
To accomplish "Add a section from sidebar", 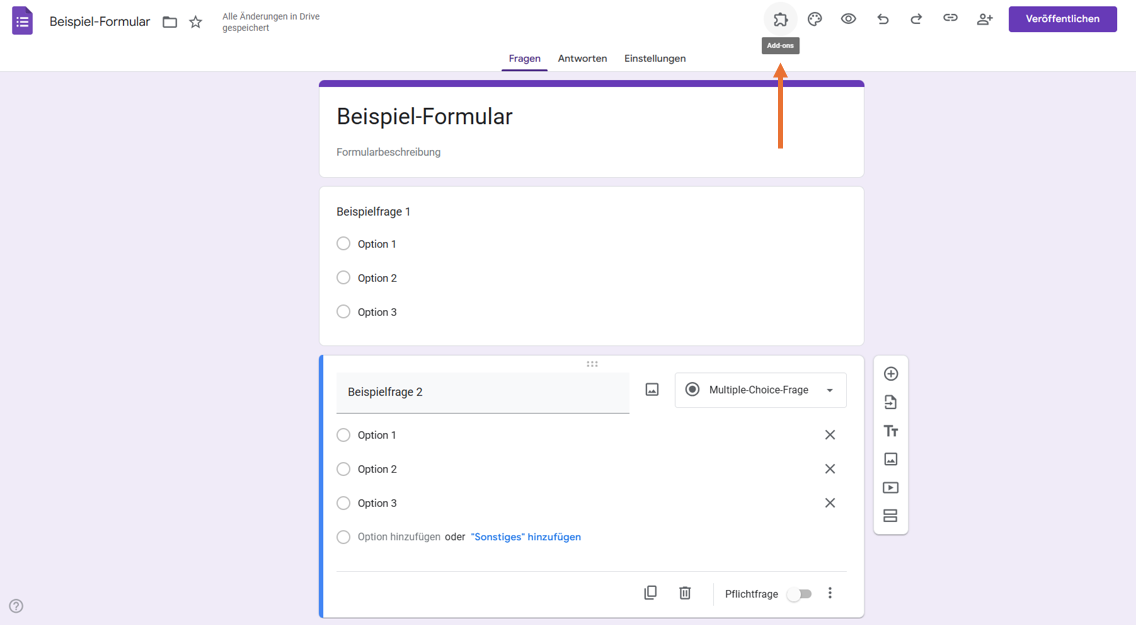I will 891,516.
